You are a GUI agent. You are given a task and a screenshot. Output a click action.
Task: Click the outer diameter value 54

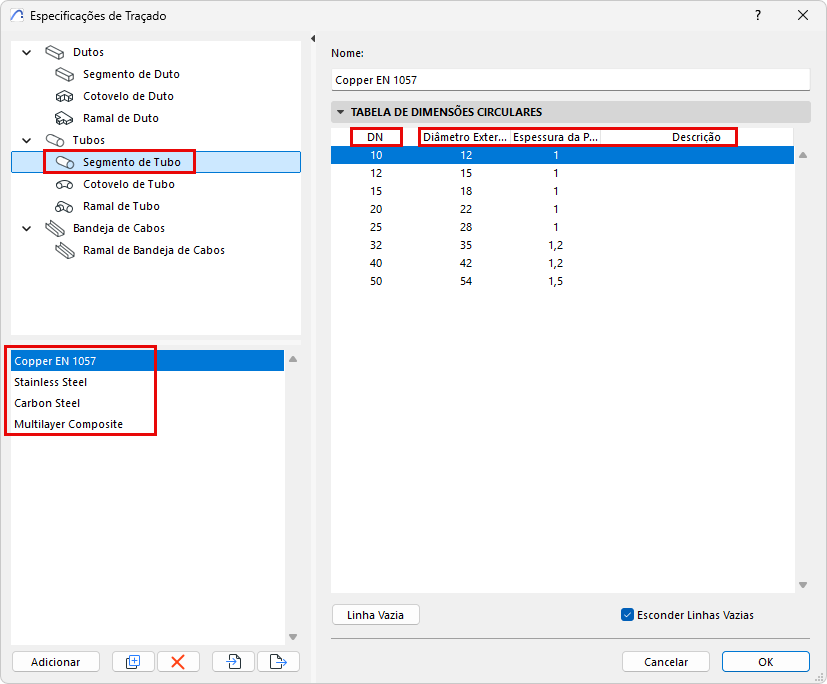[x=466, y=281]
